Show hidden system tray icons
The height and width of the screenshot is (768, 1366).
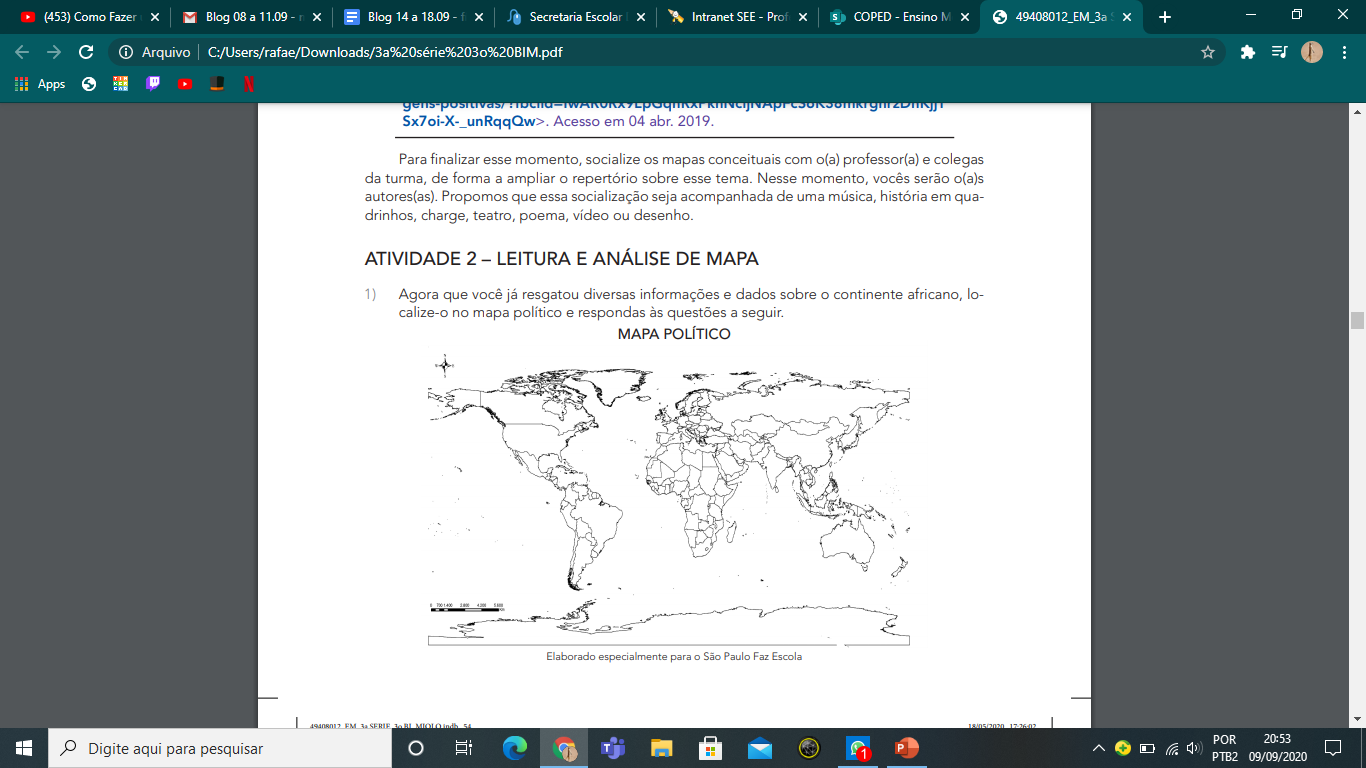(1099, 748)
